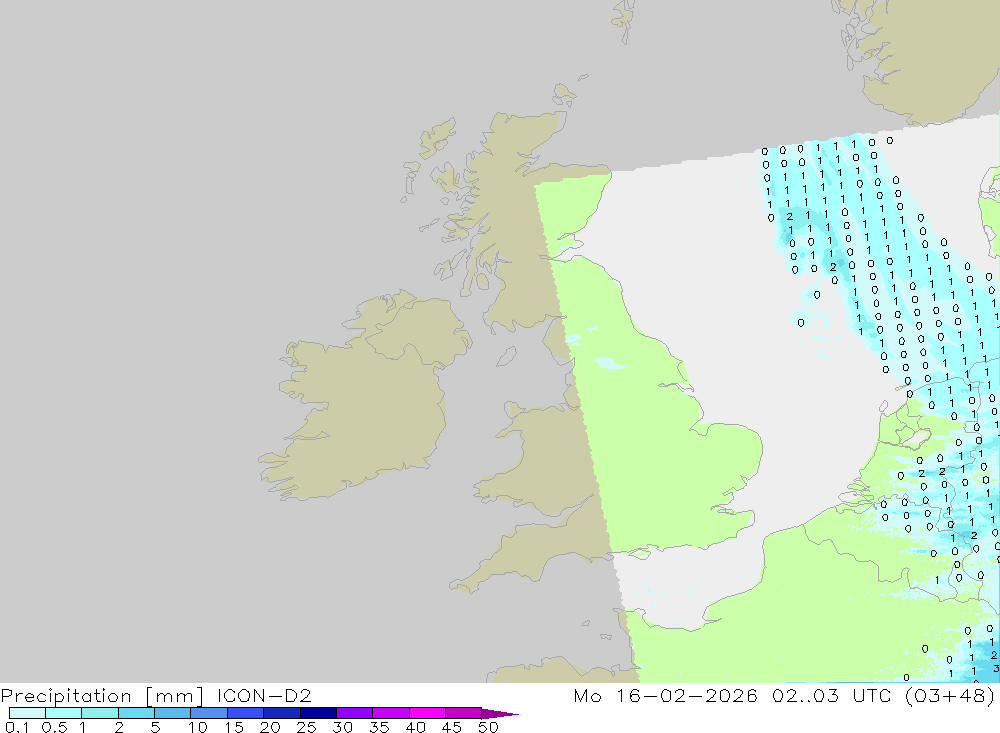The image size is (1000, 733).
Task: Pick the 15–20 mm legend color swatch
Action: [x=246, y=713]
